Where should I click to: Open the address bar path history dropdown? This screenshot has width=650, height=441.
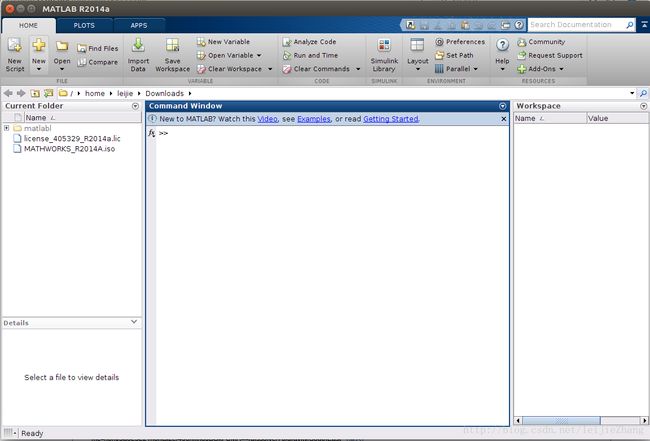tap(632, 93)
